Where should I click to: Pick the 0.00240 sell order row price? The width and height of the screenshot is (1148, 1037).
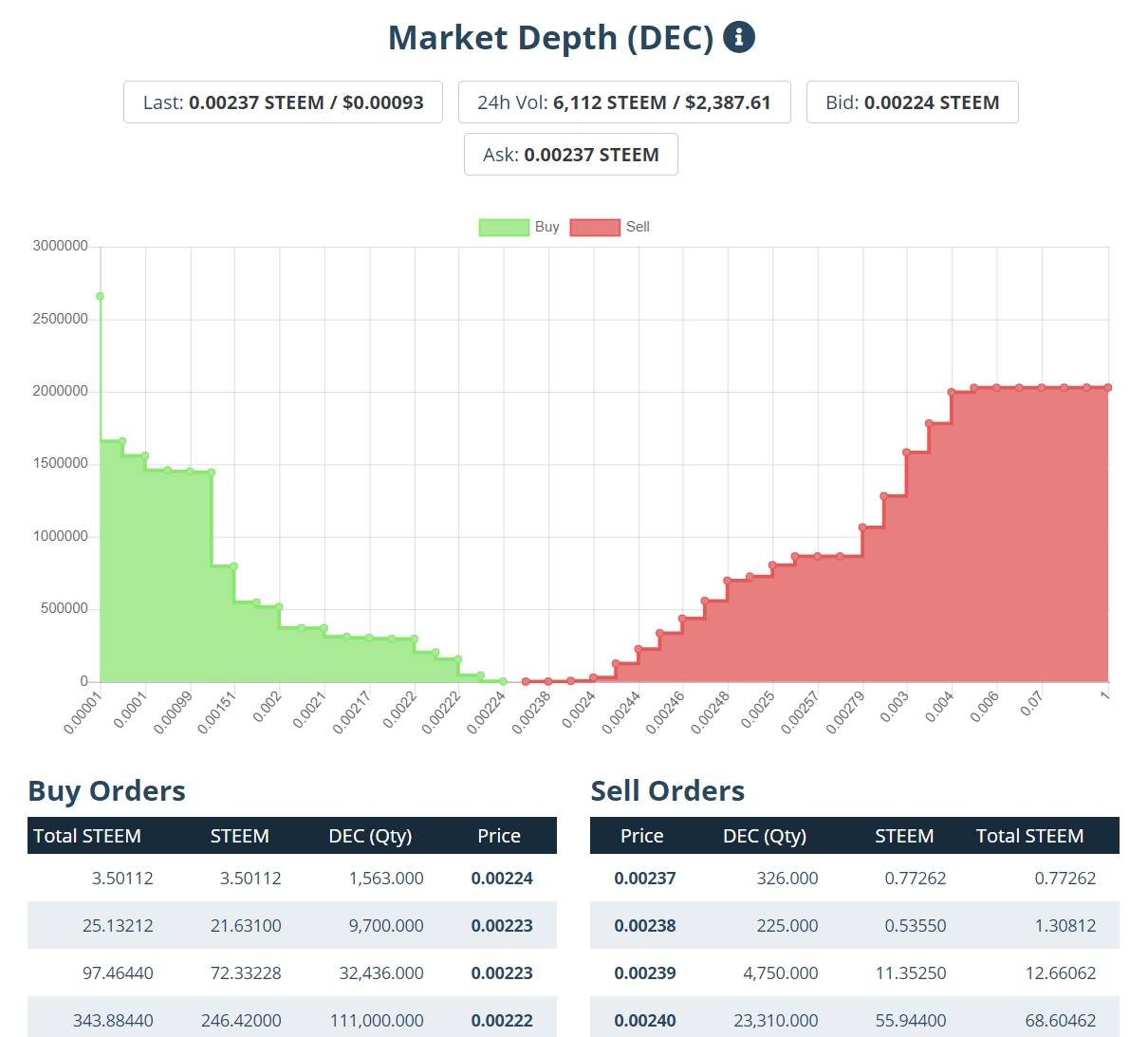[x=645, y=1021]
